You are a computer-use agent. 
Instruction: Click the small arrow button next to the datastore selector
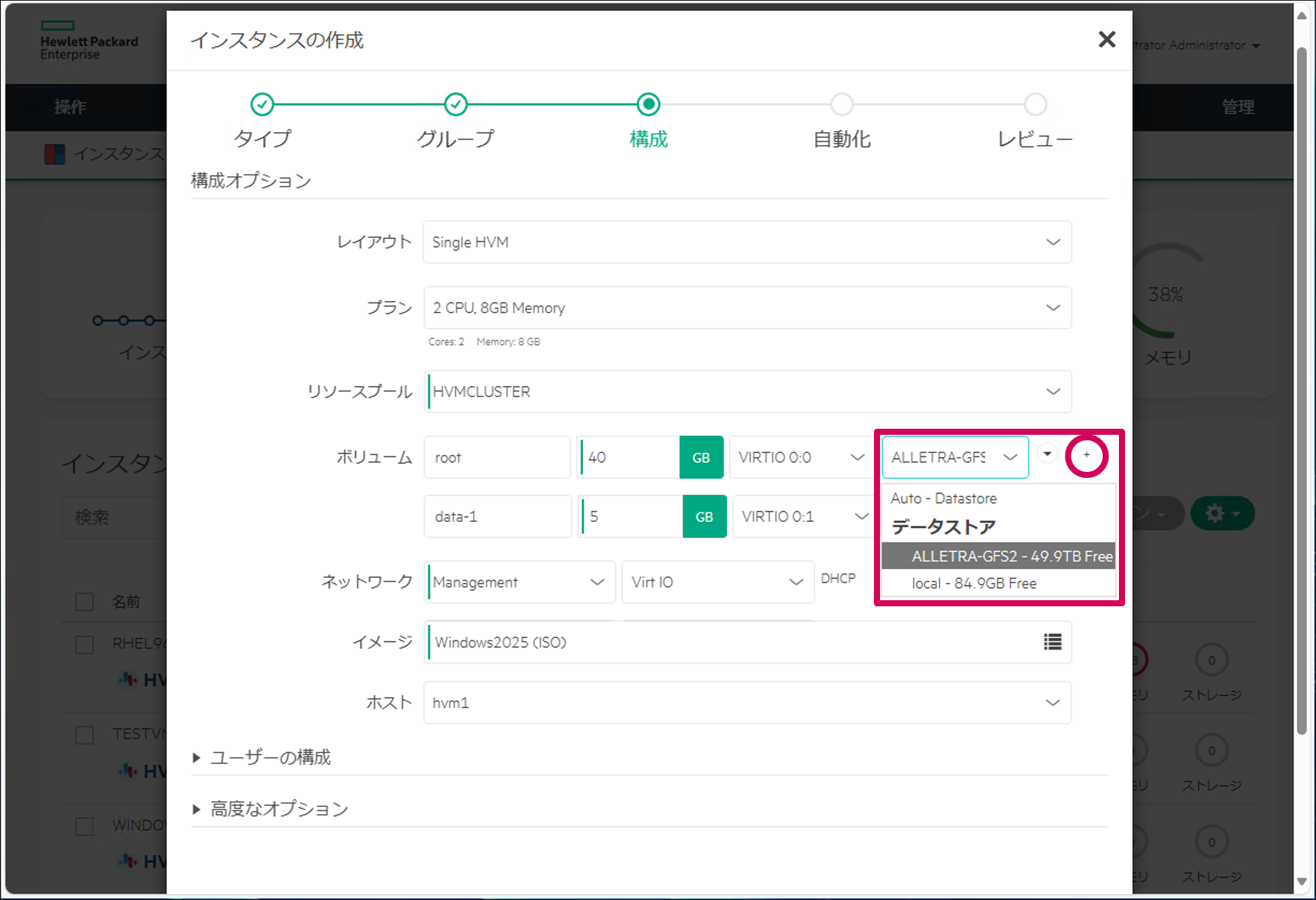[1047, 454]
